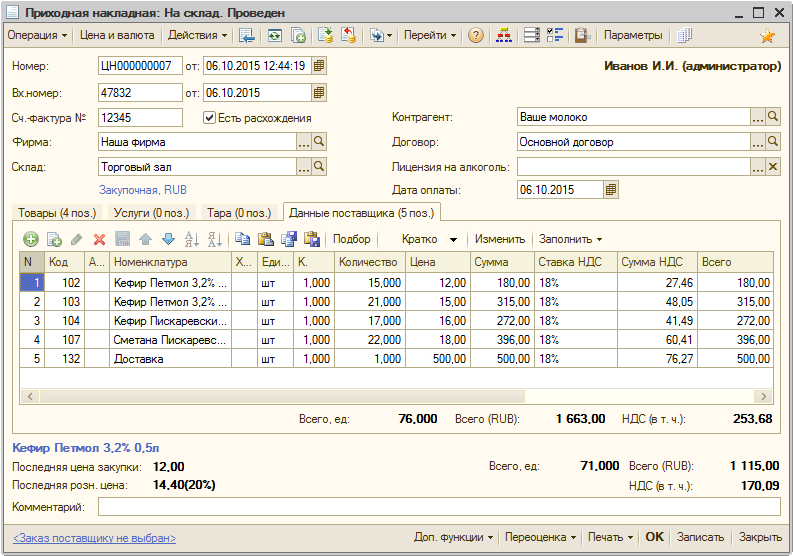The image size is (793, 556).
Task: Switch to the Услуги (0 поз.) tab
Action: (x=151, y=213)
